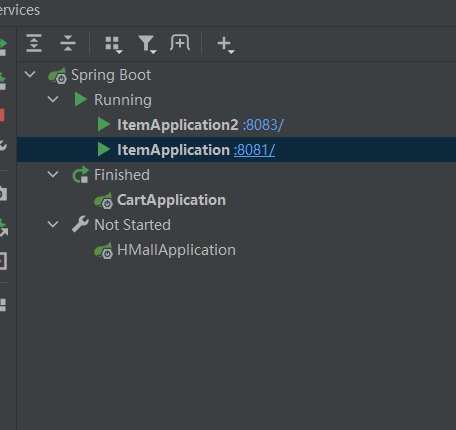Select the Finished group label
Screen dimensions: 456x430
pyautogui.click(x=122, y=175)
